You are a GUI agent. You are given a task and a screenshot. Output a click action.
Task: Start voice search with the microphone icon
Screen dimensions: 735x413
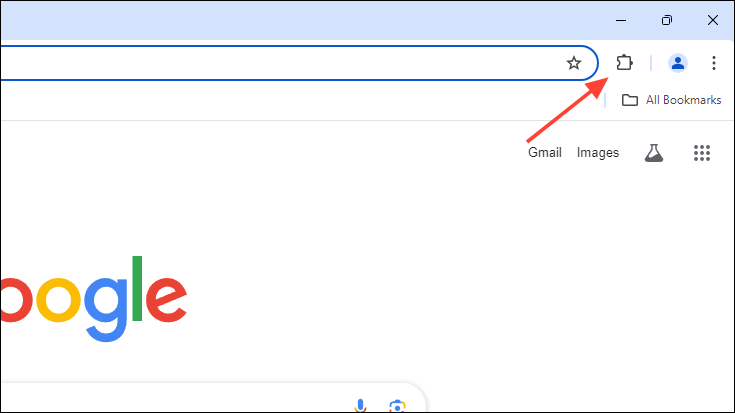click(x=360, y=406)
